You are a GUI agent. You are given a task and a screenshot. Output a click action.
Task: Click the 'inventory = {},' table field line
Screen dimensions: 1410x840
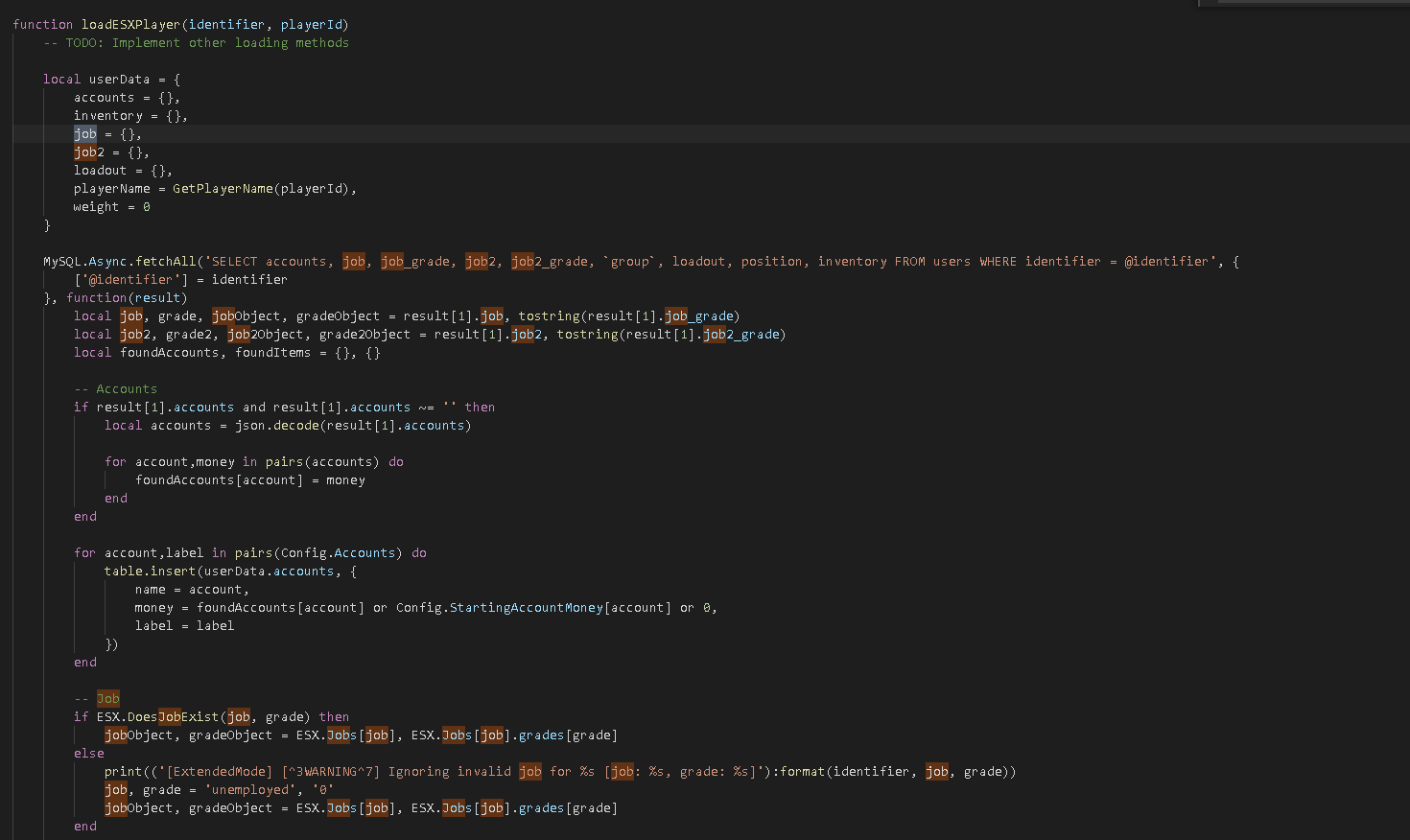click(130, 115)
